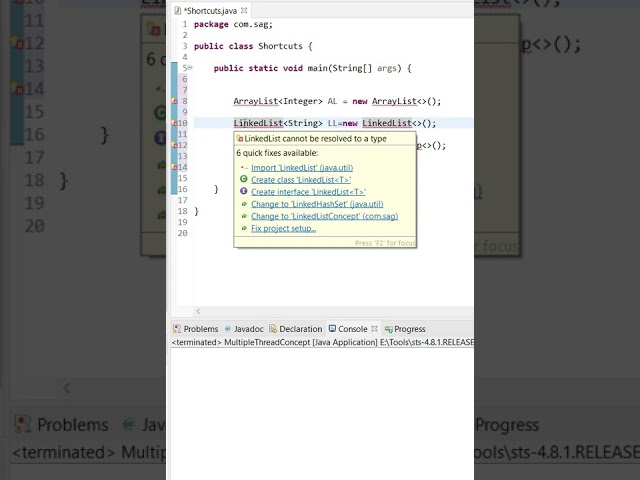Click the error icon in the tooltip header

[x=240, y=138]
